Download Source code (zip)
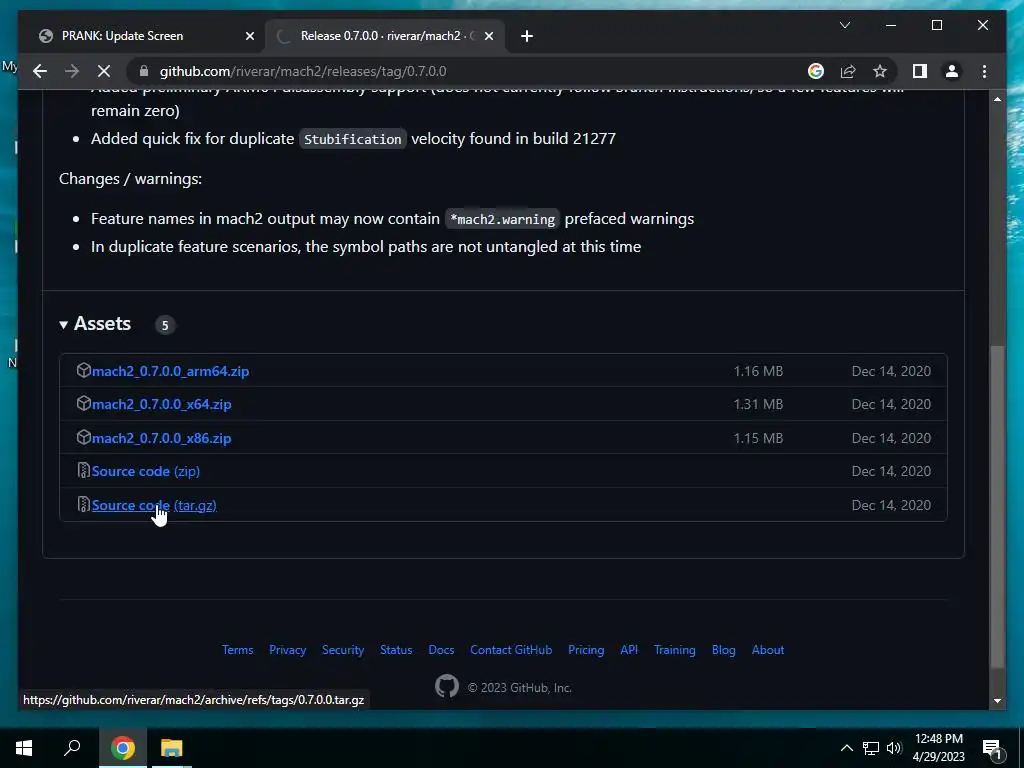The width and height of the screenshot is (1024, 768). tap(146, 471)
